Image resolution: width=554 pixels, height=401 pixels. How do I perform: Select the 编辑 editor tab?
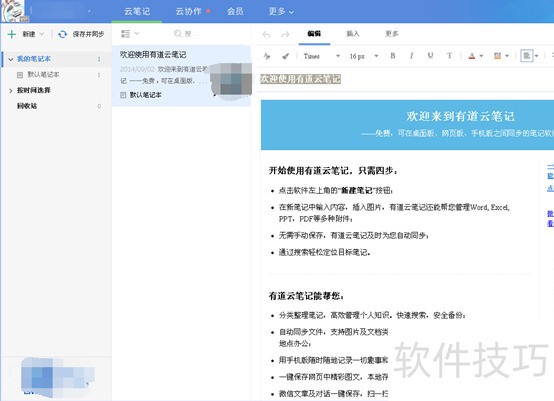coord(314,34)
